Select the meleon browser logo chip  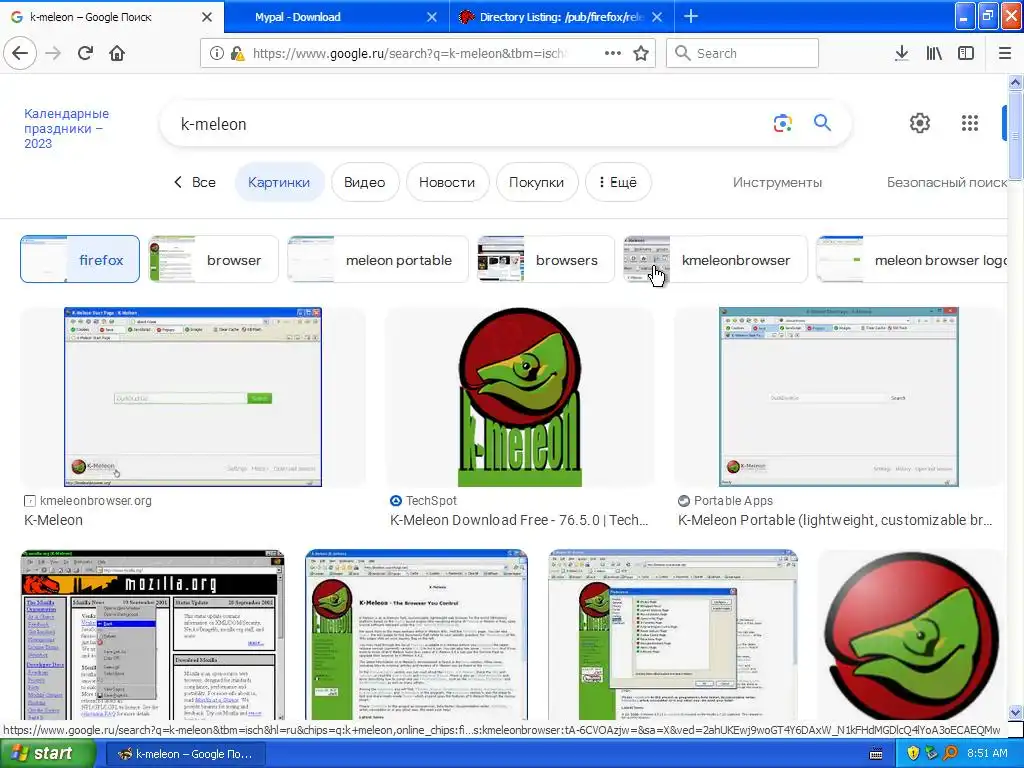[x=912, y=259]
